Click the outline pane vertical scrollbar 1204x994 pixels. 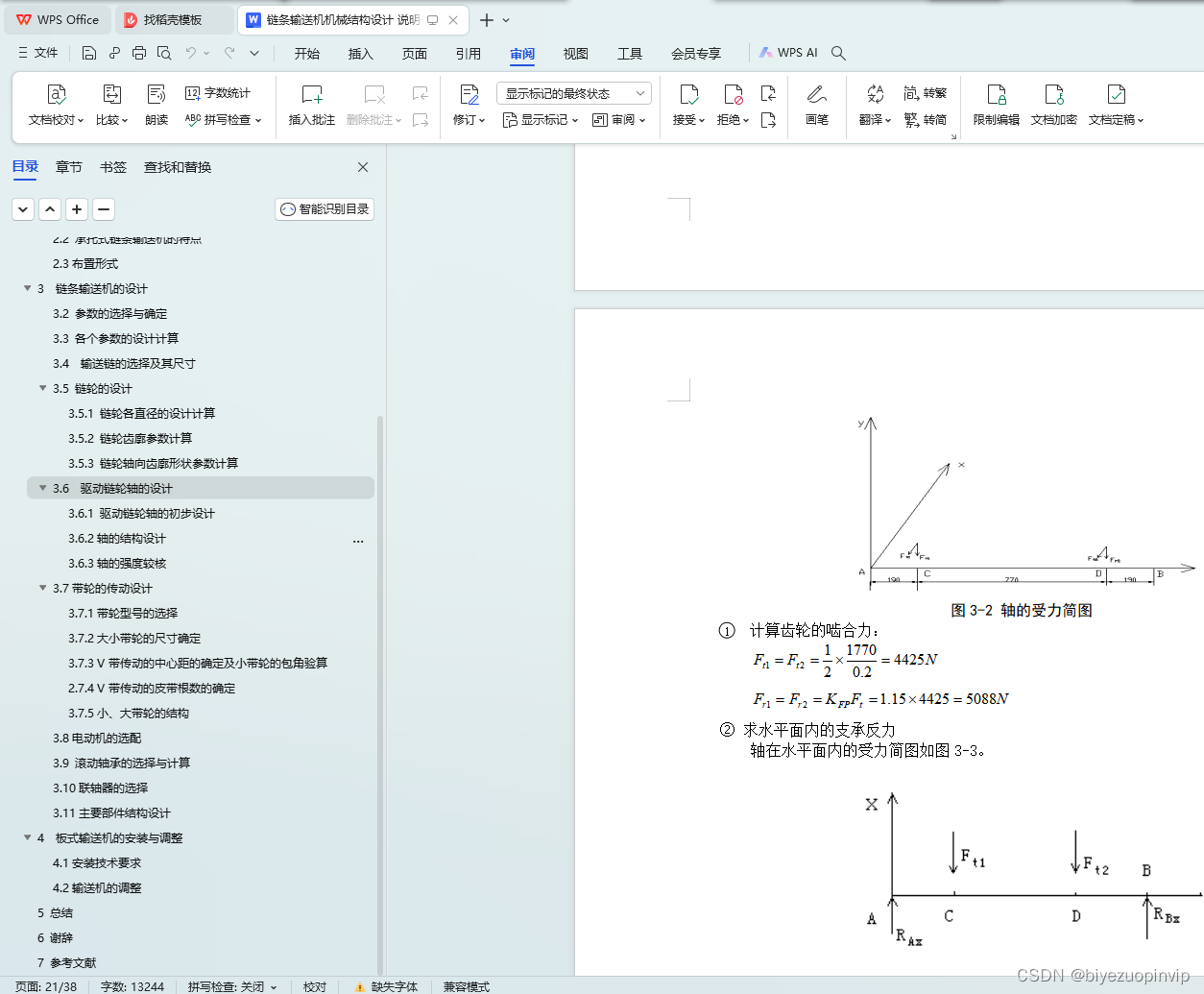tap(380, 696)
